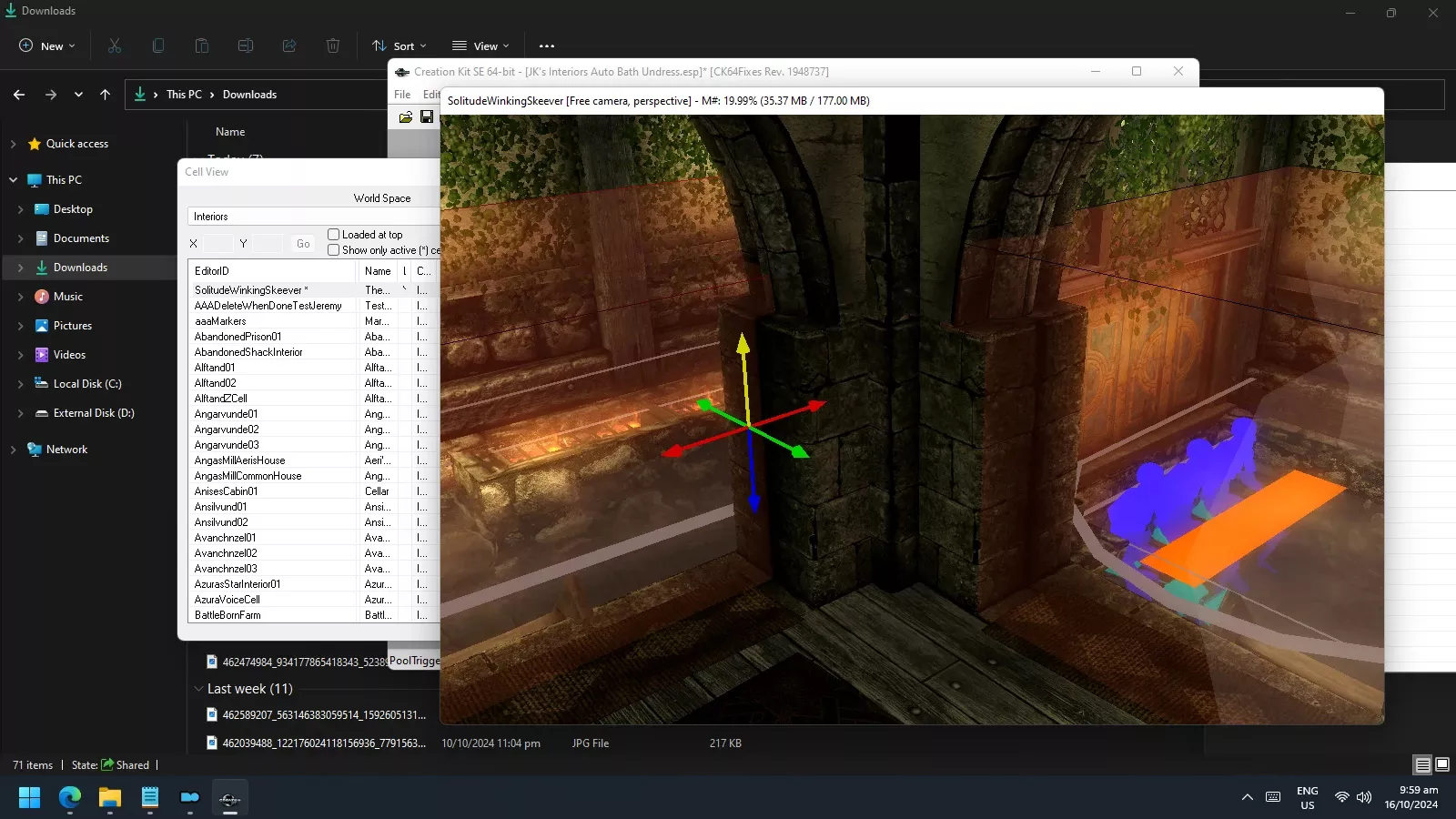This screenshot has height=819, width=1456.
Task: Click the Rename icon in Explorer toolbar
Action: click(x=246, y=45)
